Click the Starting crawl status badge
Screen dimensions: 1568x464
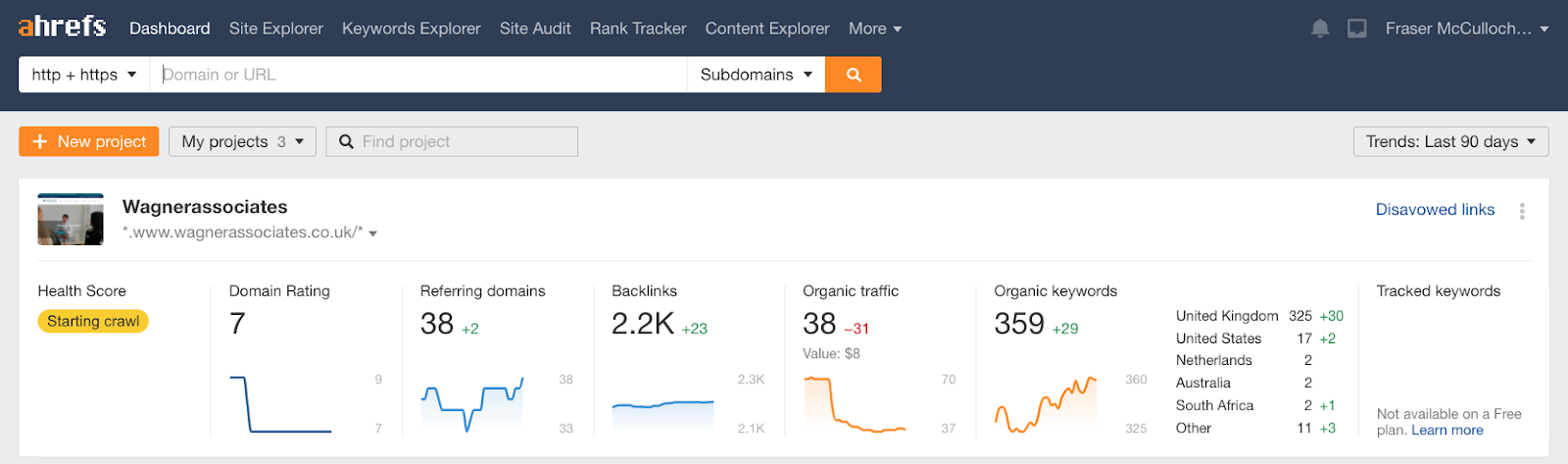coord(93,321)
